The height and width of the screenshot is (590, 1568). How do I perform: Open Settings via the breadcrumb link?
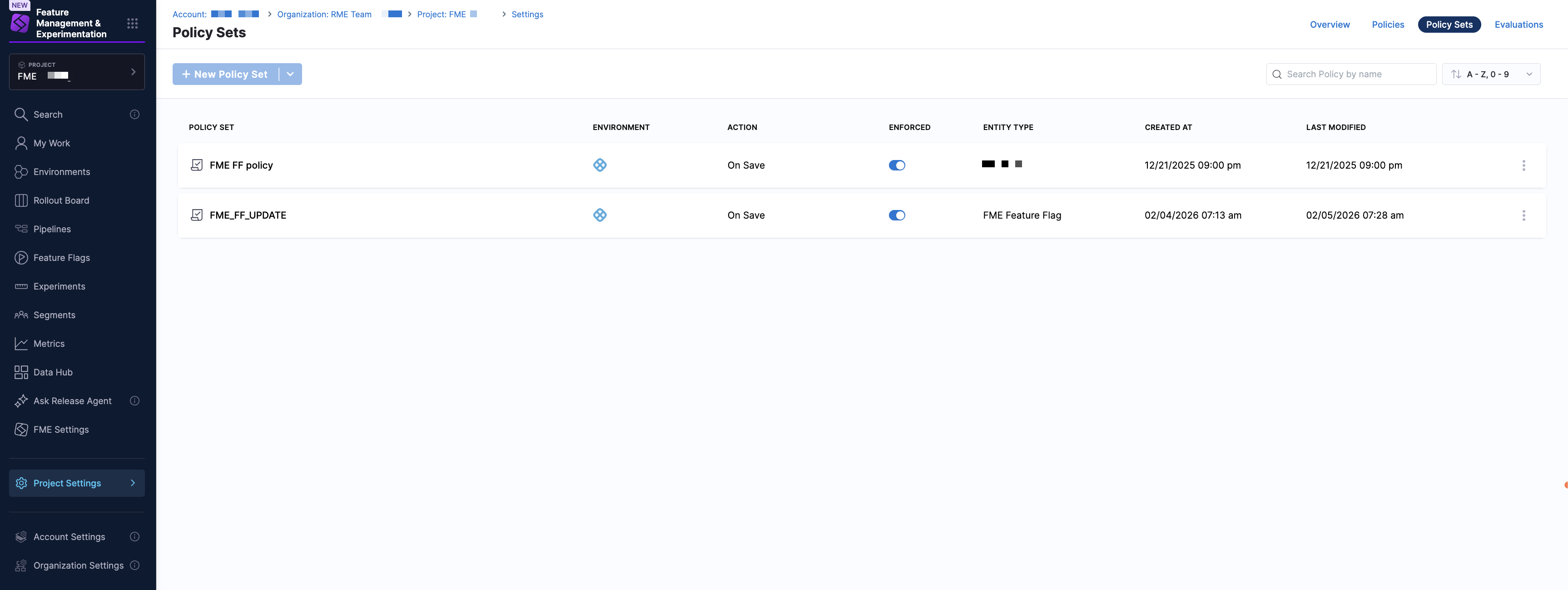527,14
